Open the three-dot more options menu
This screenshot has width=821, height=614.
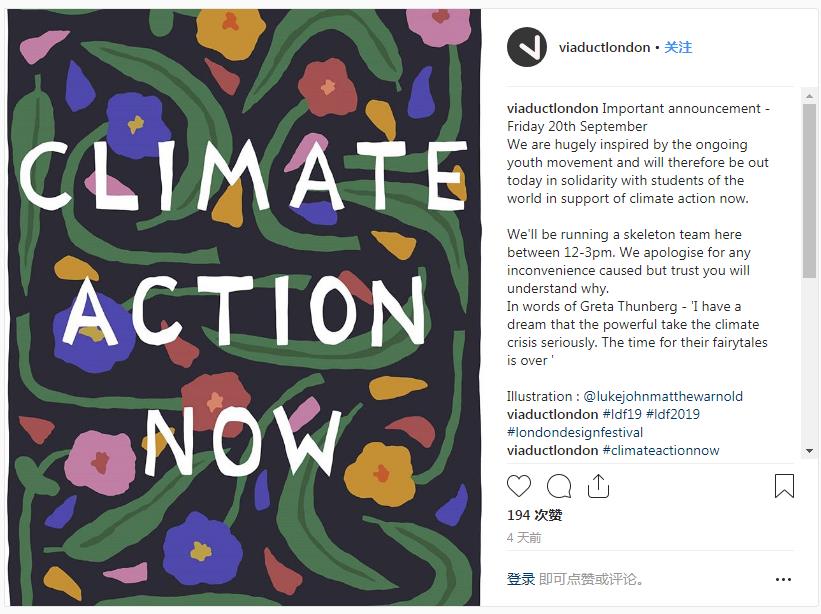pos(783,579)
